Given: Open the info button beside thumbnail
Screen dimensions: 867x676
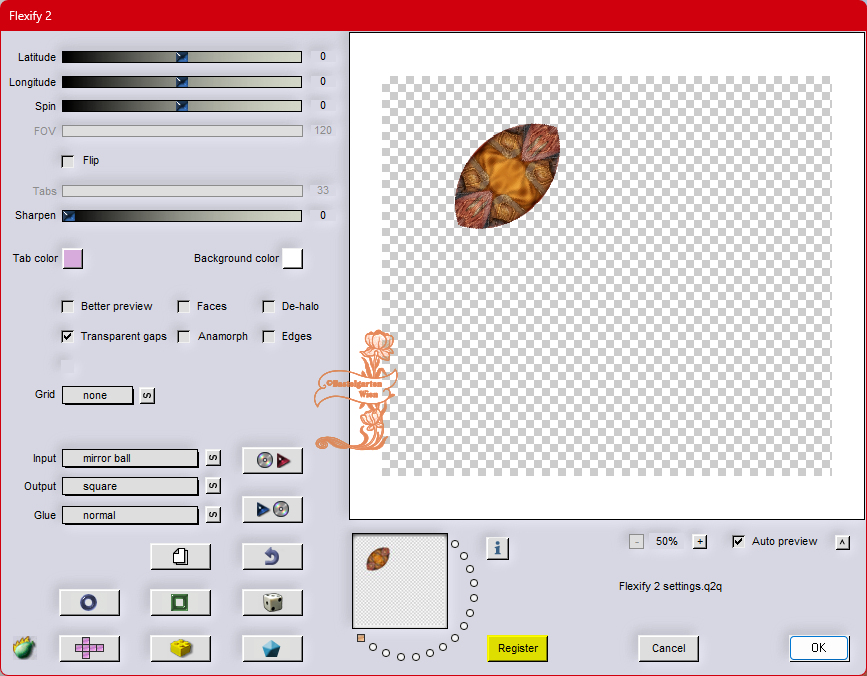Looking at the screenshot, I should pos(498,548).
